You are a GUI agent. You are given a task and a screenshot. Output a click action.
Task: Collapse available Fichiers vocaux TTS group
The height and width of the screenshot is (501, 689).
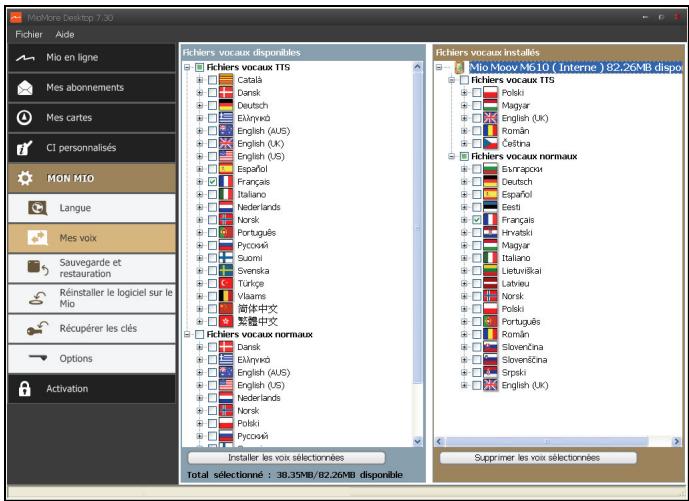coord(187,67)
